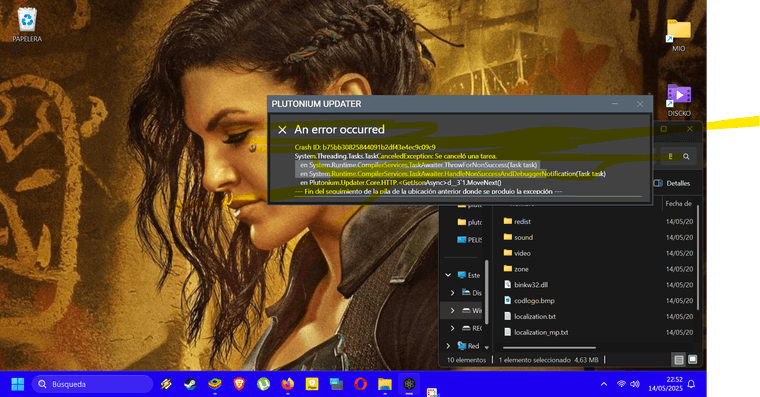Open the DISCO video shortcut on desktop
Screen dimensions: 760x397
click(x=679, y=100)
